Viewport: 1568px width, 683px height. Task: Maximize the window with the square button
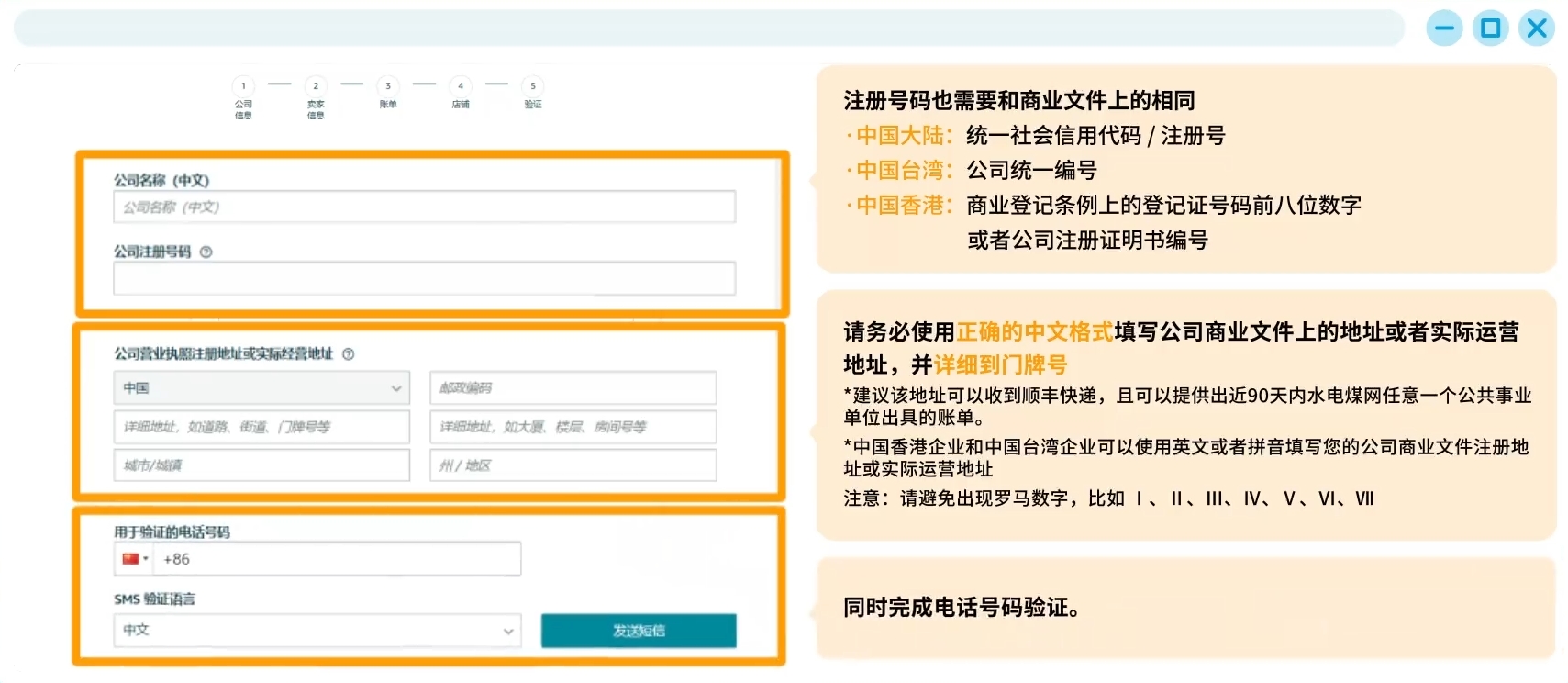(1491, 28)
